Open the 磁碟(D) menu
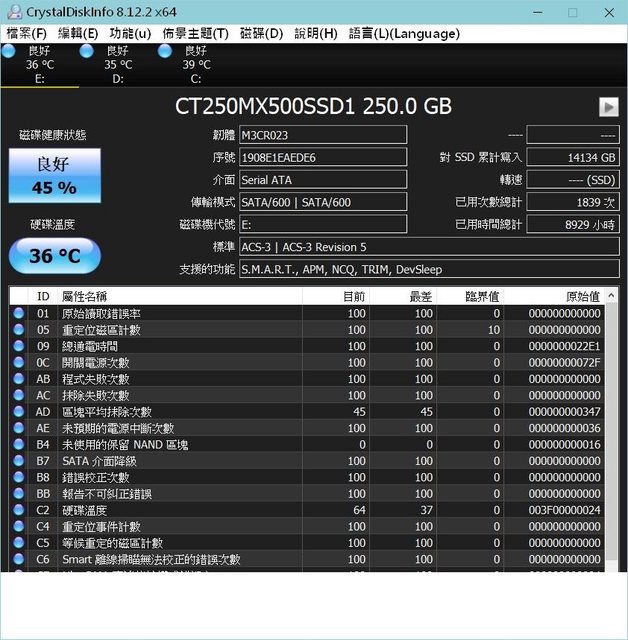This screenshot has width=628, height=640. [261, 33]
